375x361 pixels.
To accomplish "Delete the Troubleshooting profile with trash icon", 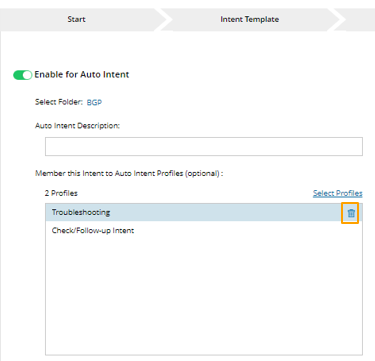I will (351, 213).
